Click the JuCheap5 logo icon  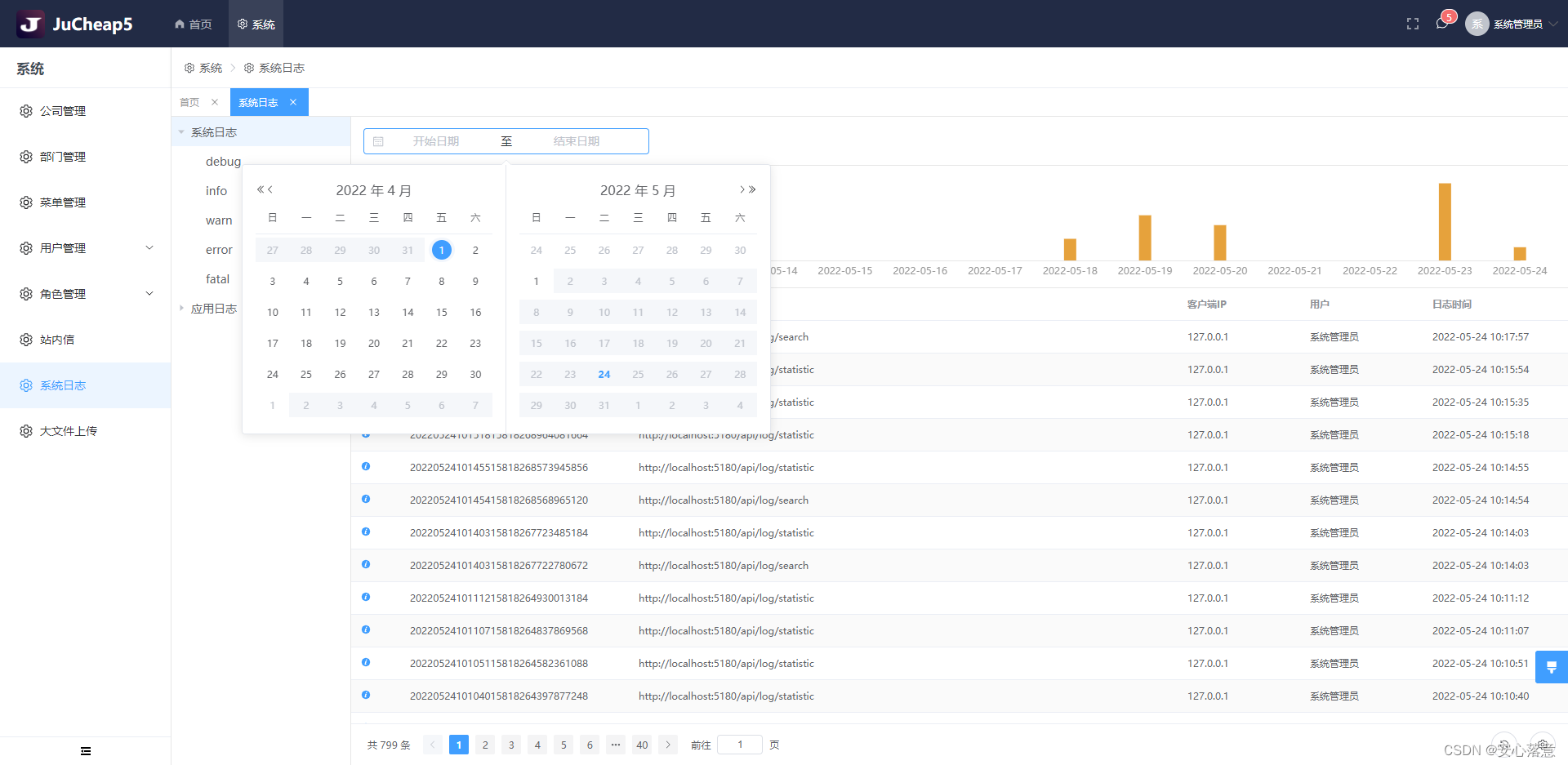[x=31, y=24]
